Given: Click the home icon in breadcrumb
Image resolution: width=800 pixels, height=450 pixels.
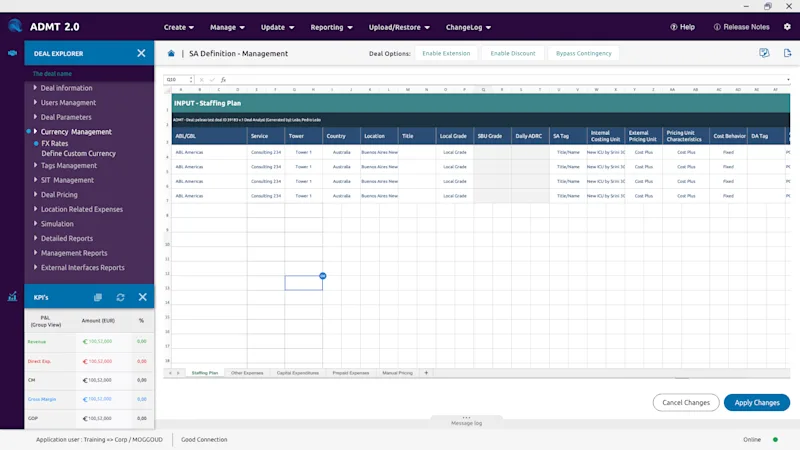Looking at the screenshot, I should [171, 53].
